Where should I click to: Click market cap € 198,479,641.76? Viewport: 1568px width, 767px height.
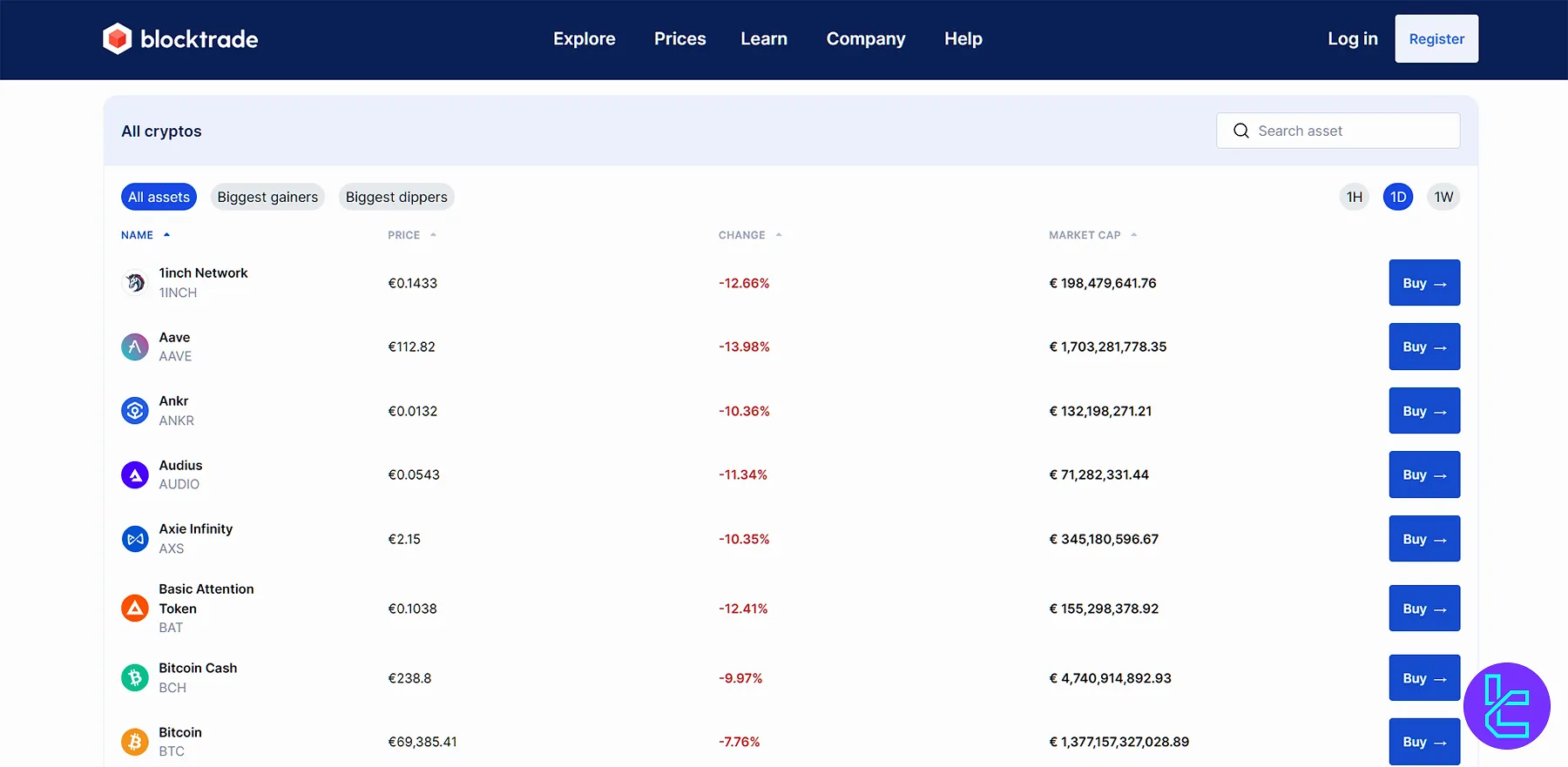(1103, 283)
